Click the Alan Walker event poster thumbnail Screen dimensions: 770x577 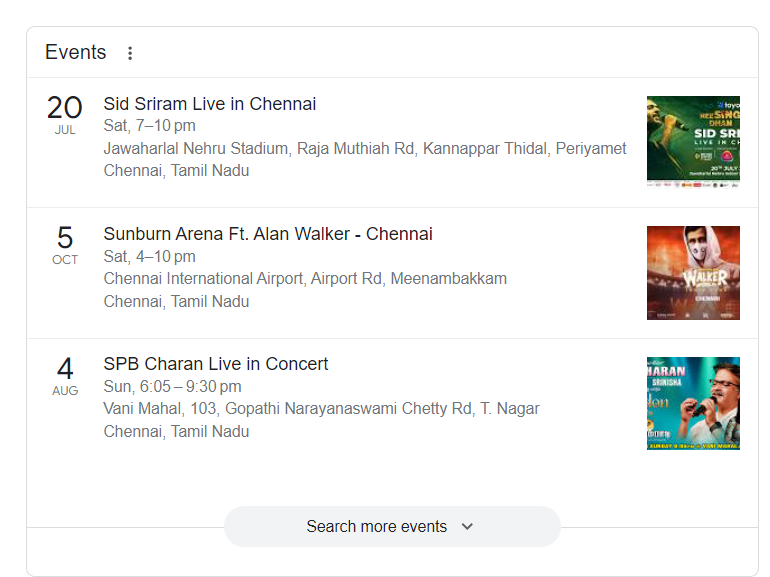(693, 272)
